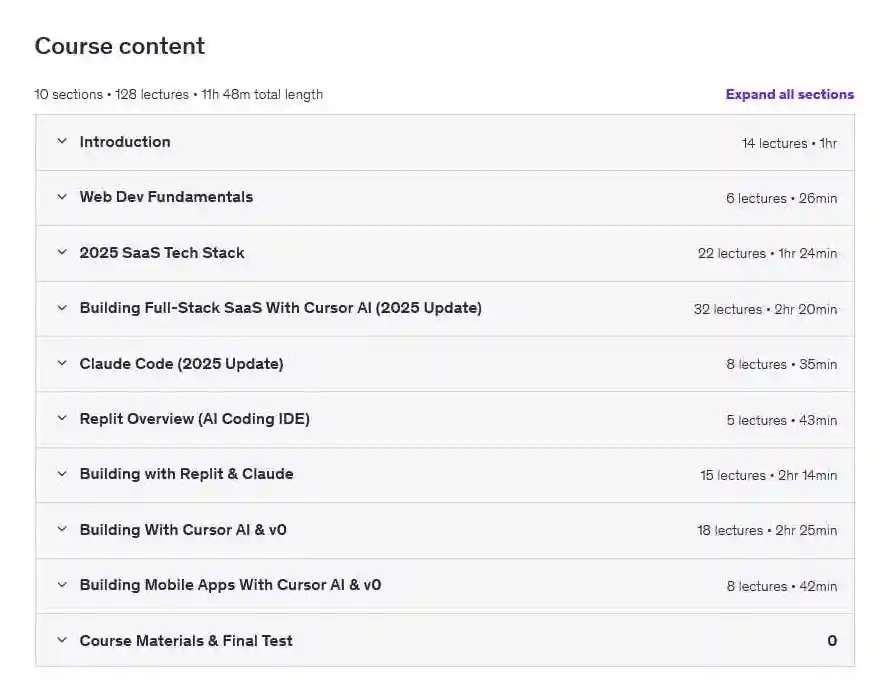The height and width of the screenshot is (680, 881).
Task: Click chevron beside Building Mobile Apps section
Action: [62, 585]
